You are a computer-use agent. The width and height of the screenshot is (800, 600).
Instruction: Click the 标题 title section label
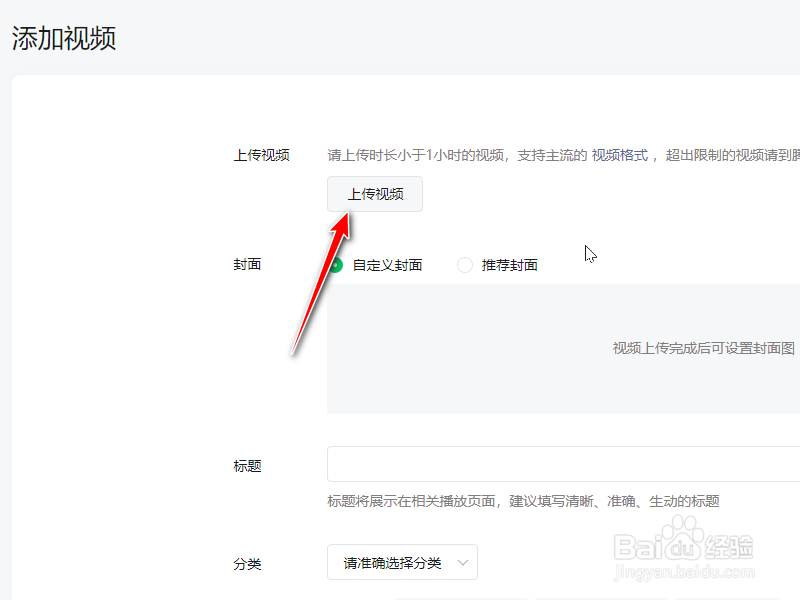[x=247, y=464]
